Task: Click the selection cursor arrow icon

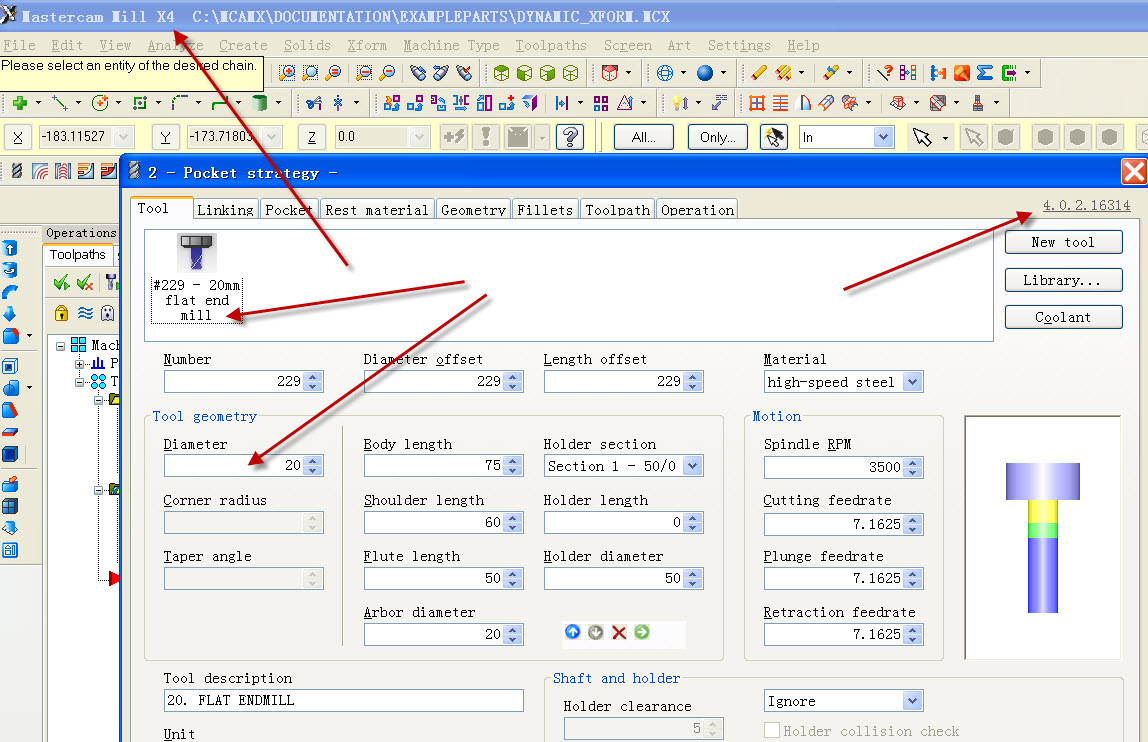Action: (922, 137)
